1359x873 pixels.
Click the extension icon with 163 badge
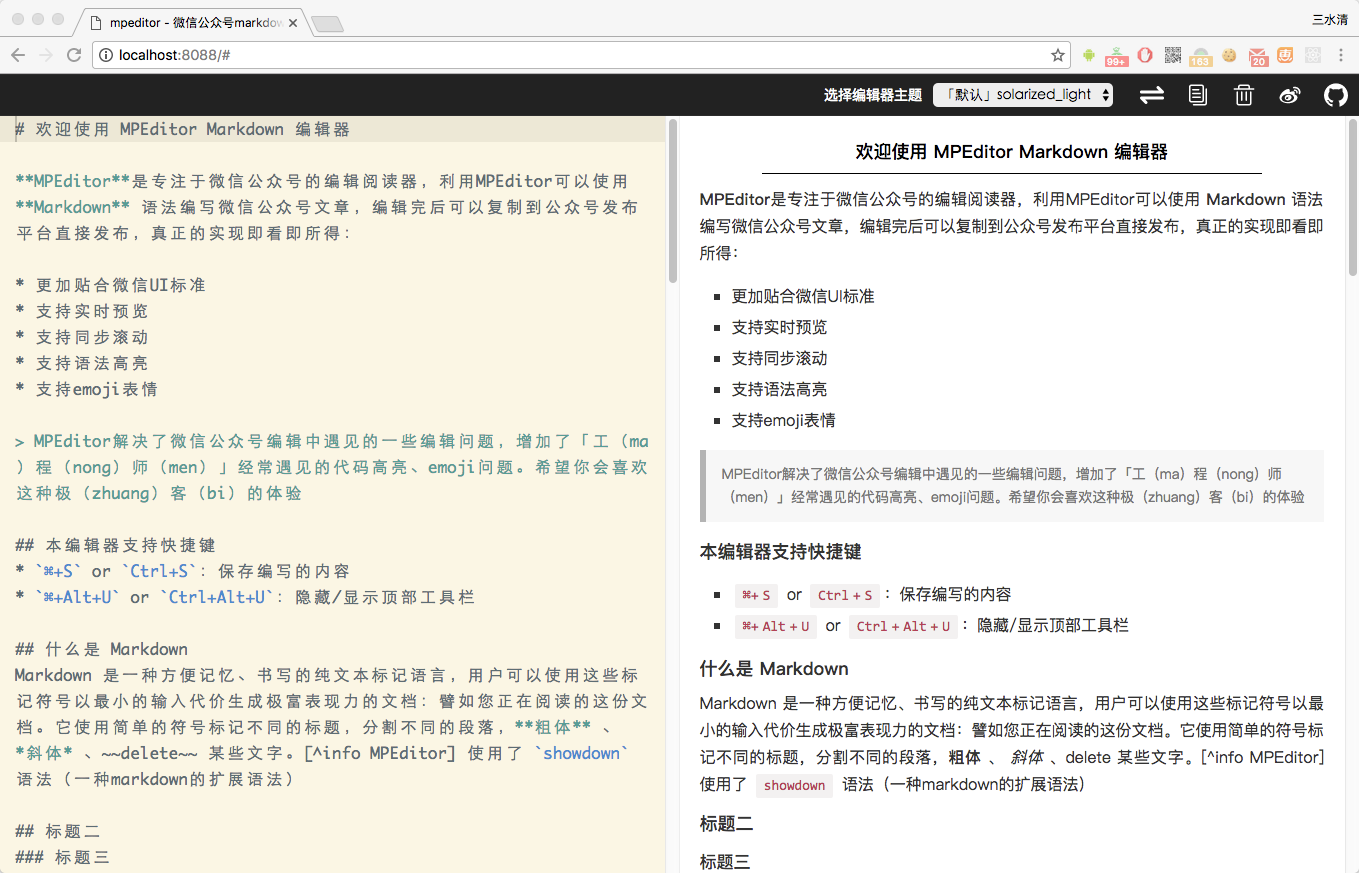tap(1201, 56)
